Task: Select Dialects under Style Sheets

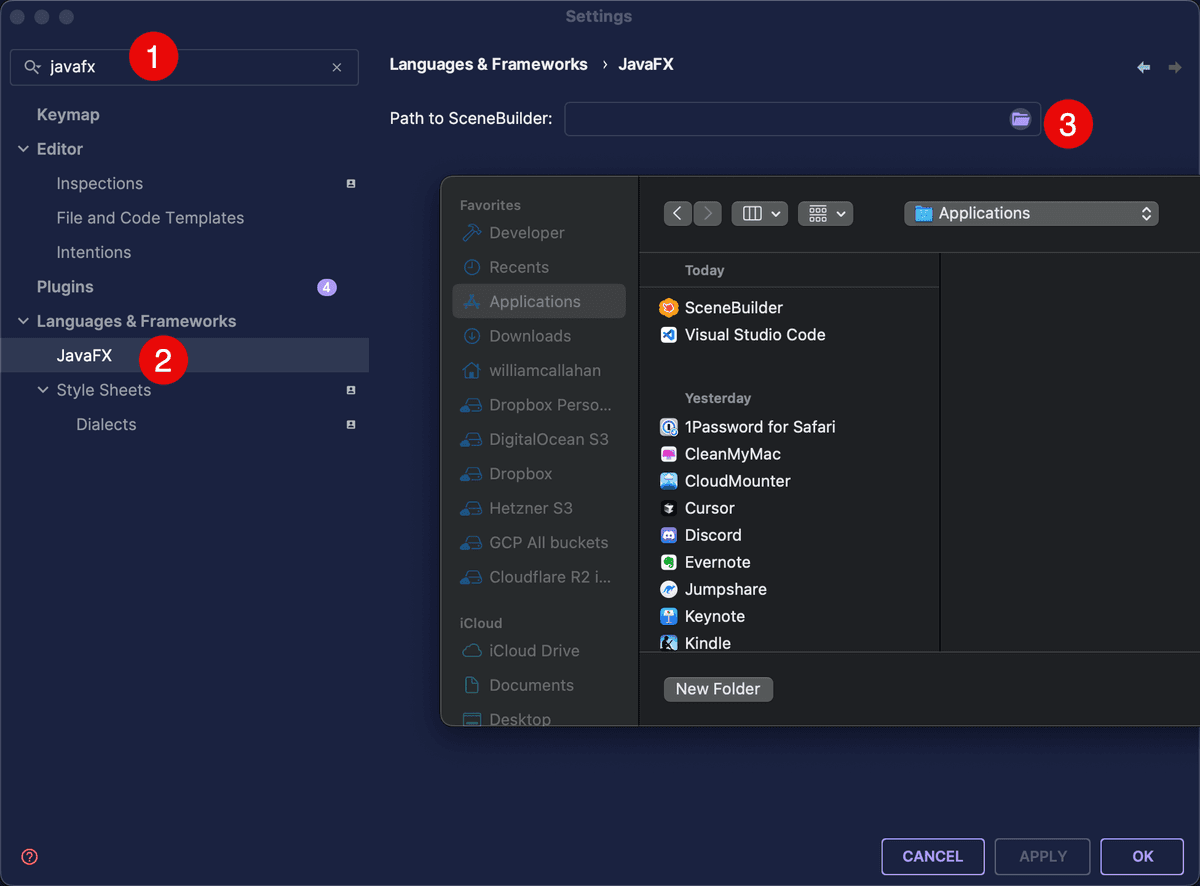Action: coord(106,424)
